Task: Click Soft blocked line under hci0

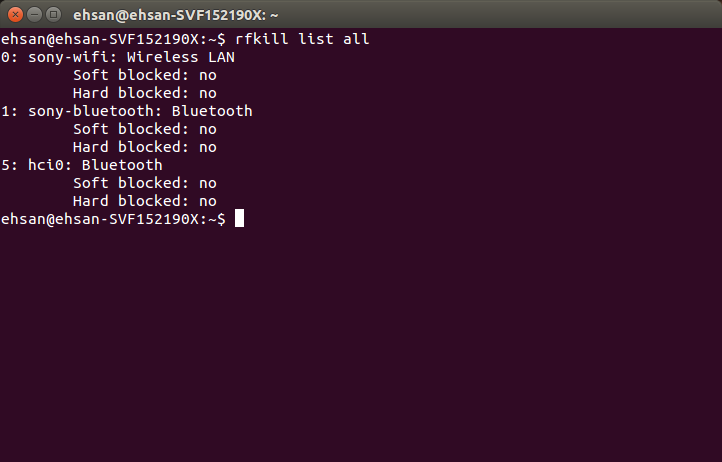Action: pyautogui.click(x=145, y=183)
